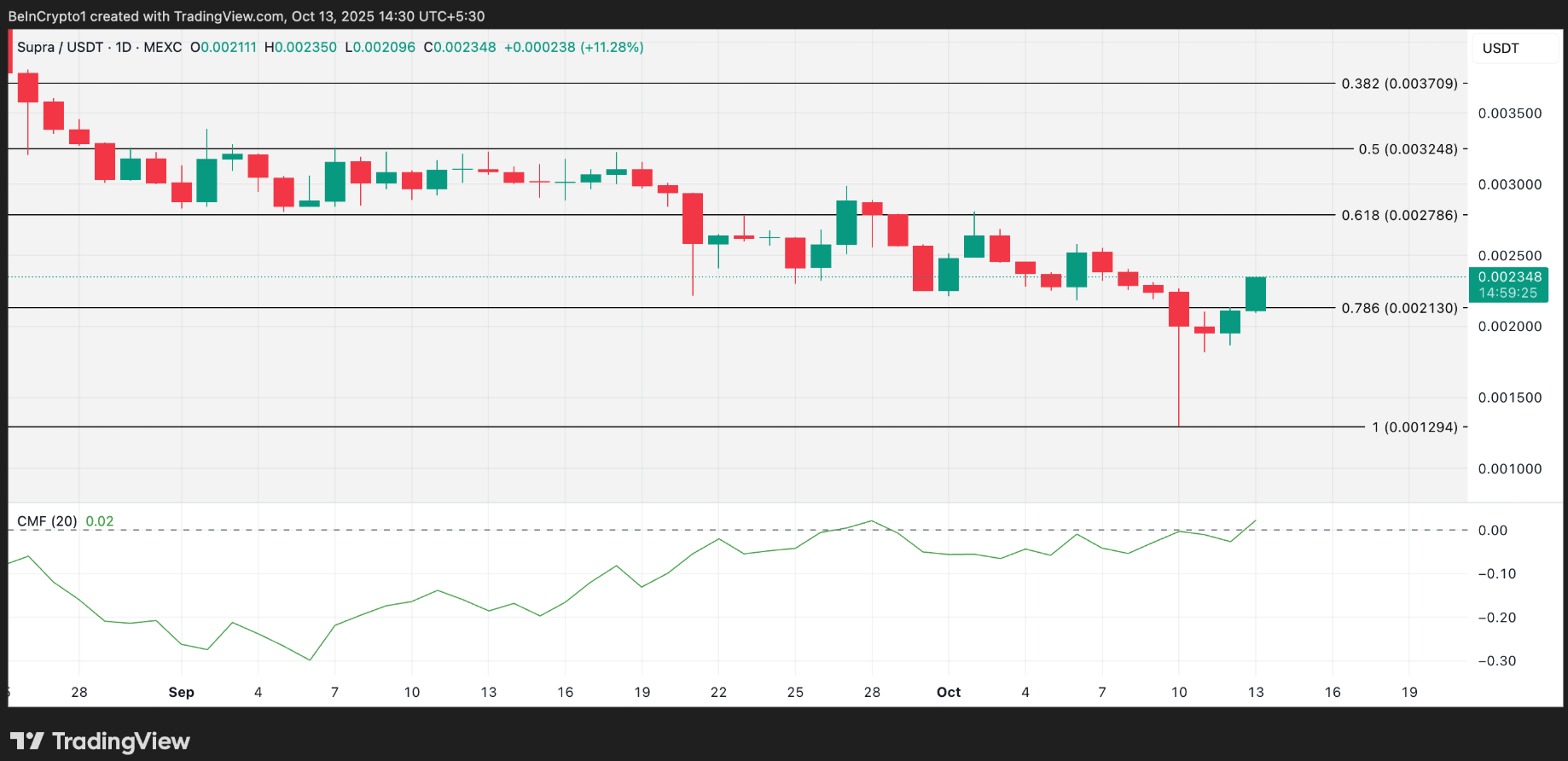Click the Oct month label on time axis
The image size is (1568, 761).
click(949, 693)
